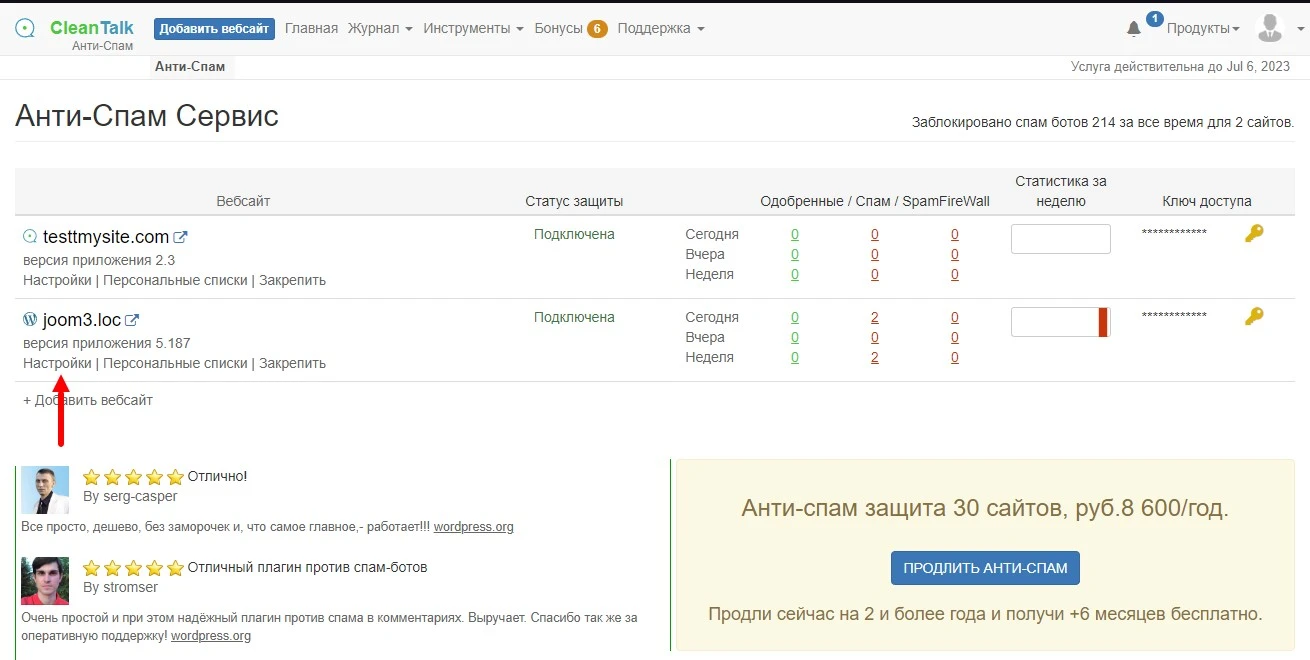
Task: Click the five-star rating of serg-casper review
Action: [133, 477]
